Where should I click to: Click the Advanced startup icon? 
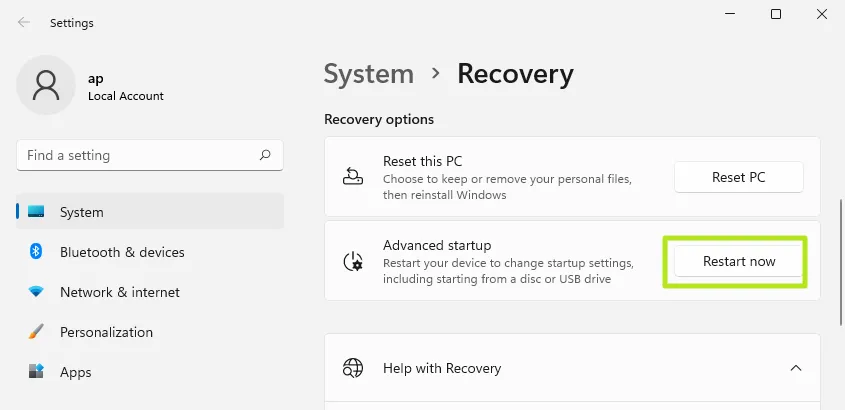353,261
